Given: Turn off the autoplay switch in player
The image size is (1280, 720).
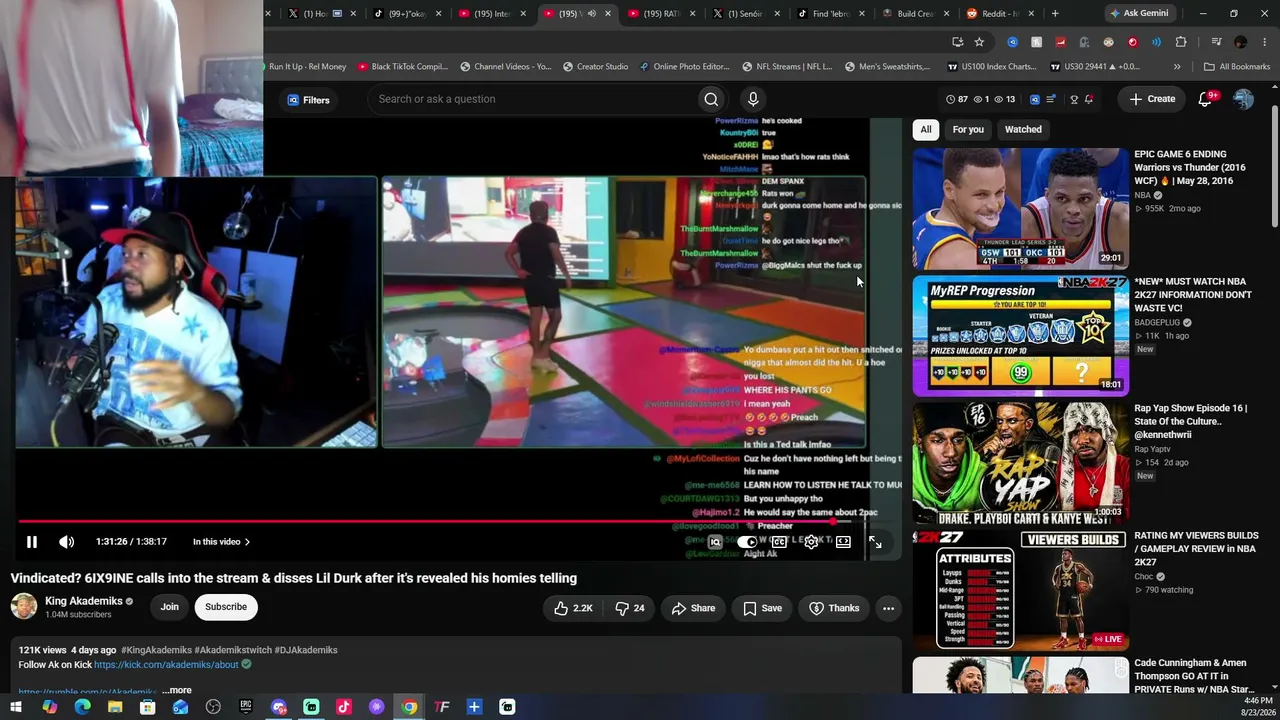Looking at the screenshot, I should (746, 542).
